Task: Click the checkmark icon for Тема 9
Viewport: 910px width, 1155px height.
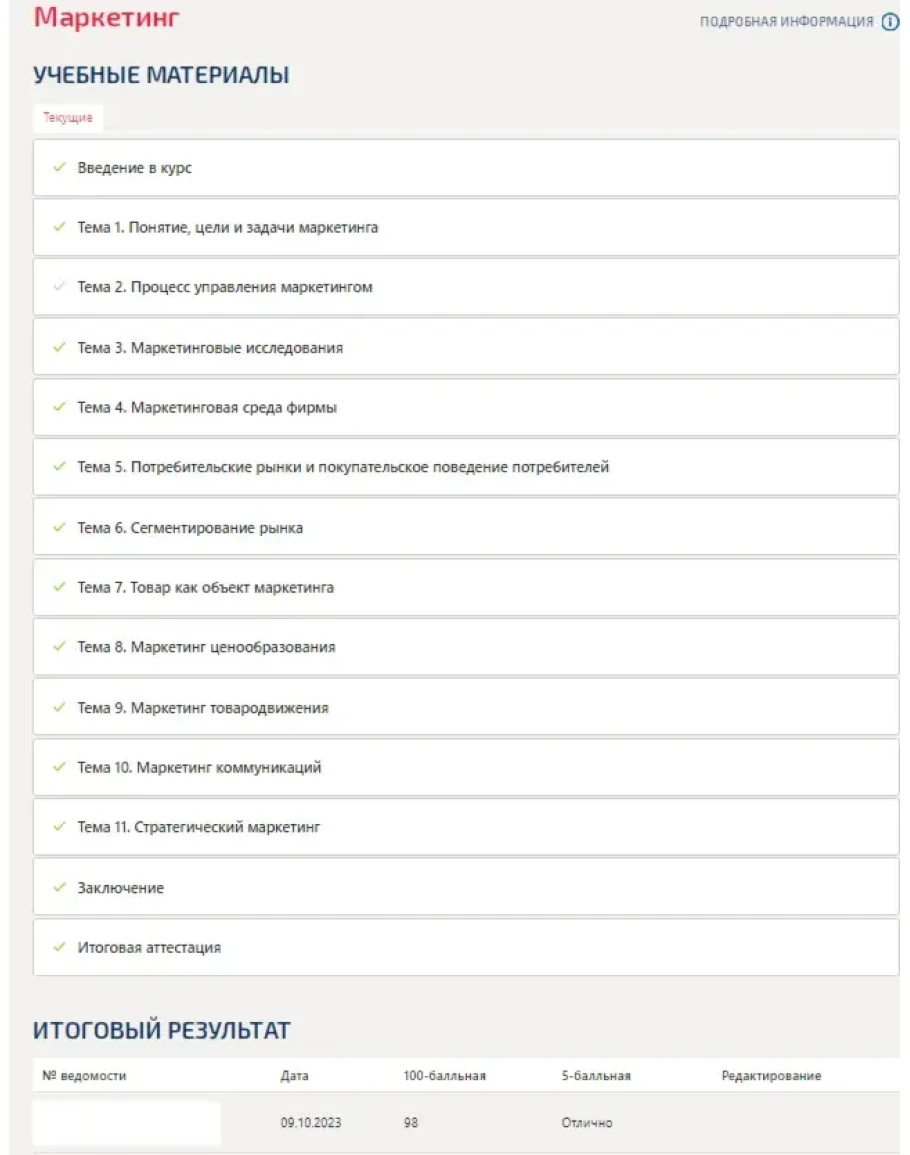Action: coord(59,707)
